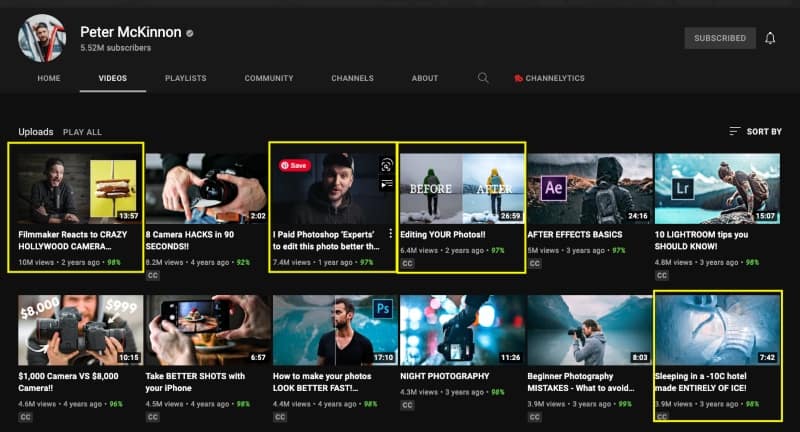This screenshot has height=432, width=800.
Task: Open 8 Camera HACKS in 90 SECONDS thumbnail
Action: tap(206, 188)
